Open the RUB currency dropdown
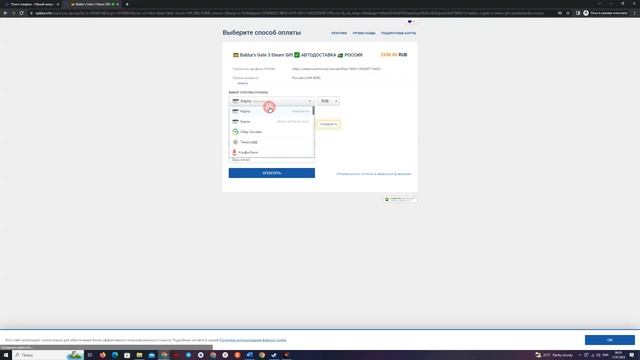This screenshot has width=640, height=360. point(329,101)
